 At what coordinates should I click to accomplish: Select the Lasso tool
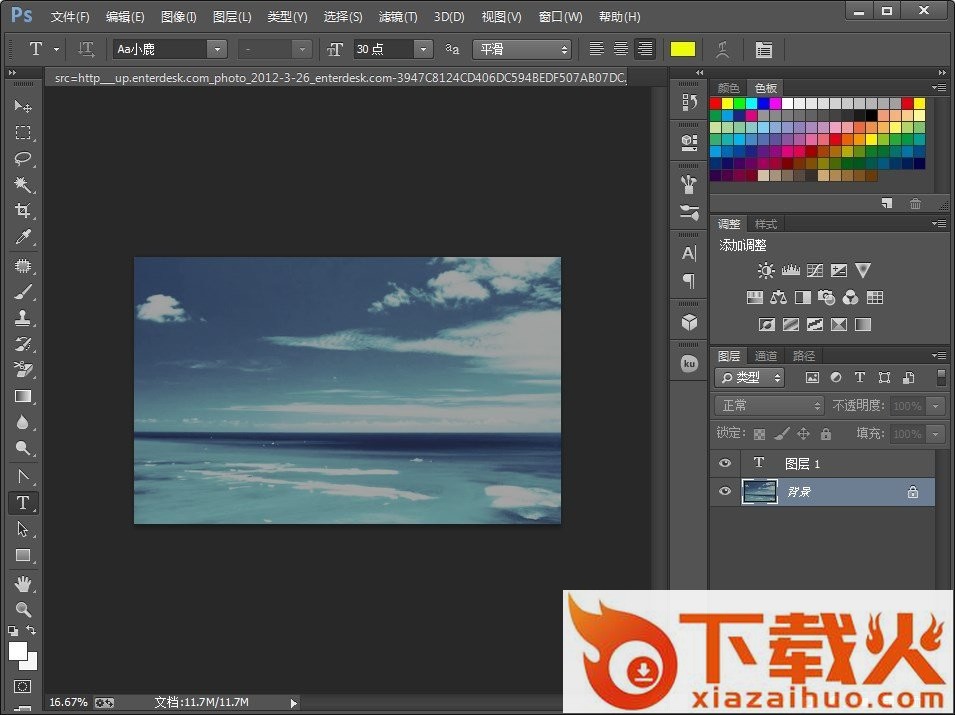tap(23, 159)
